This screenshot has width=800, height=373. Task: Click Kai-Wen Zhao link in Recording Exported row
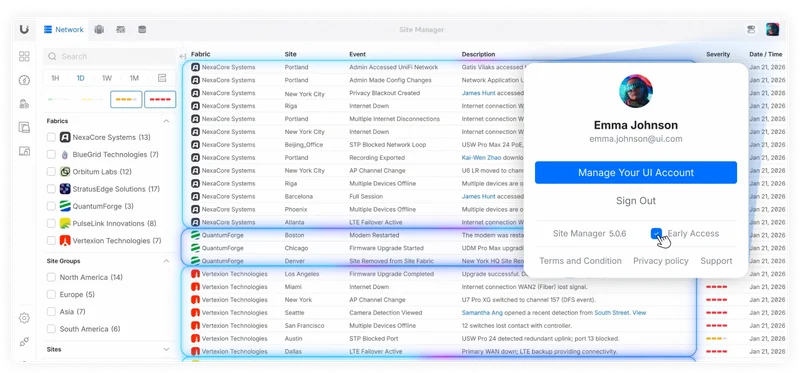[482, 158]
